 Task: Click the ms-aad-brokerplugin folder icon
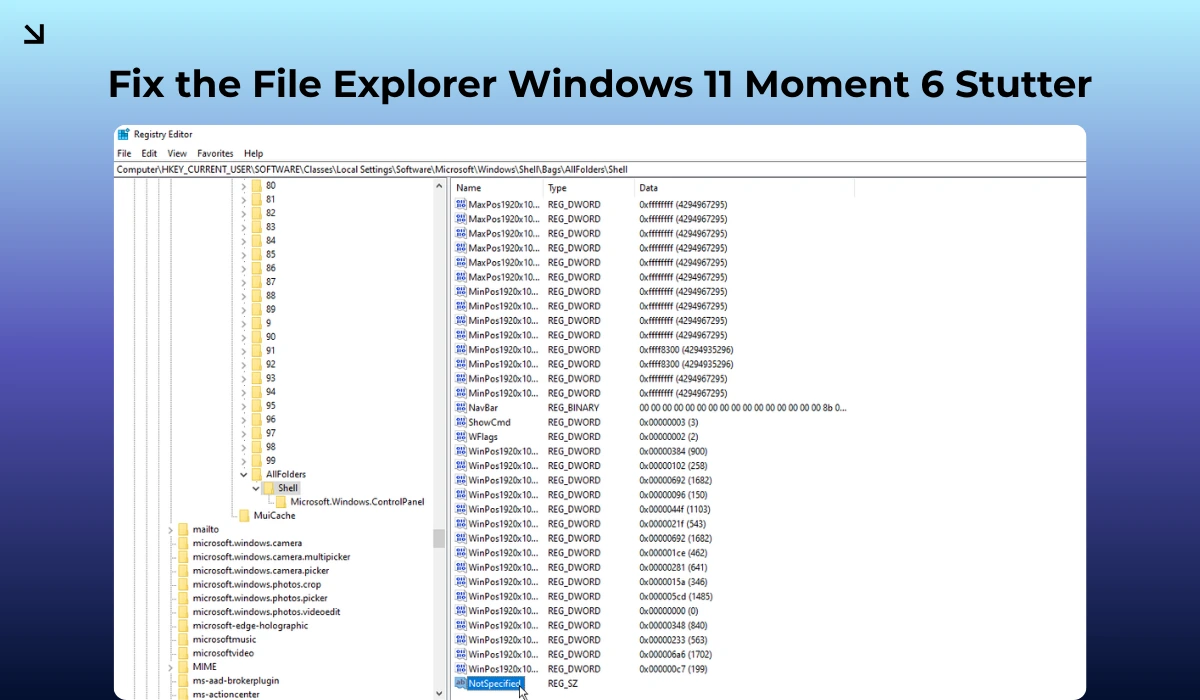pos(183,680)
